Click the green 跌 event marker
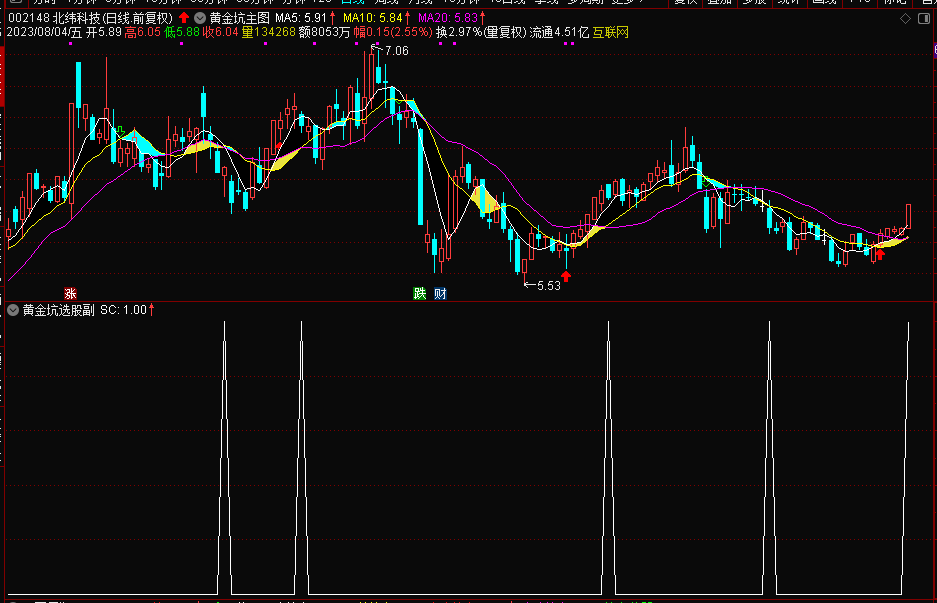 click(x=420, y=293)
